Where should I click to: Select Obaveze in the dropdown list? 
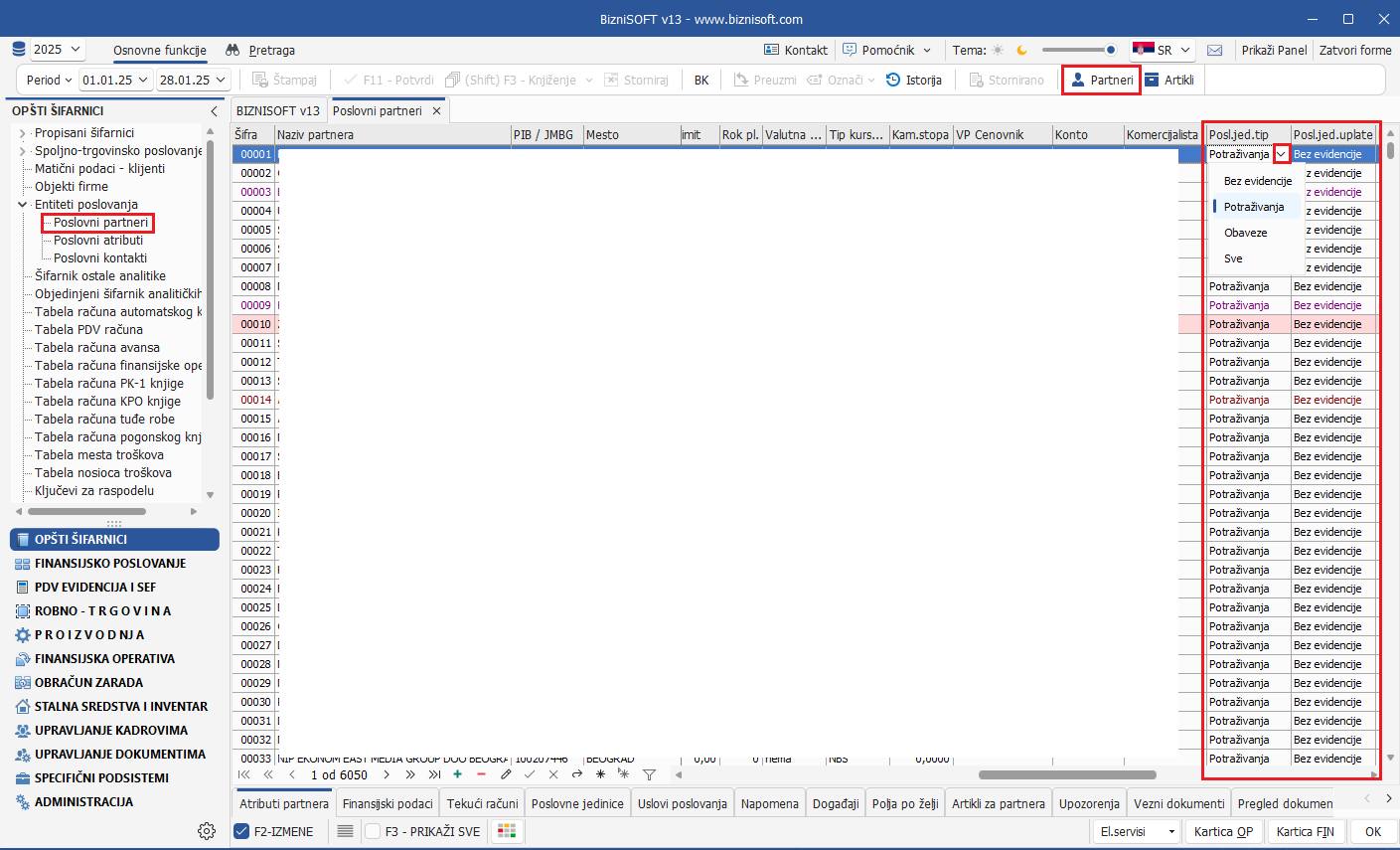[1245, 233]
